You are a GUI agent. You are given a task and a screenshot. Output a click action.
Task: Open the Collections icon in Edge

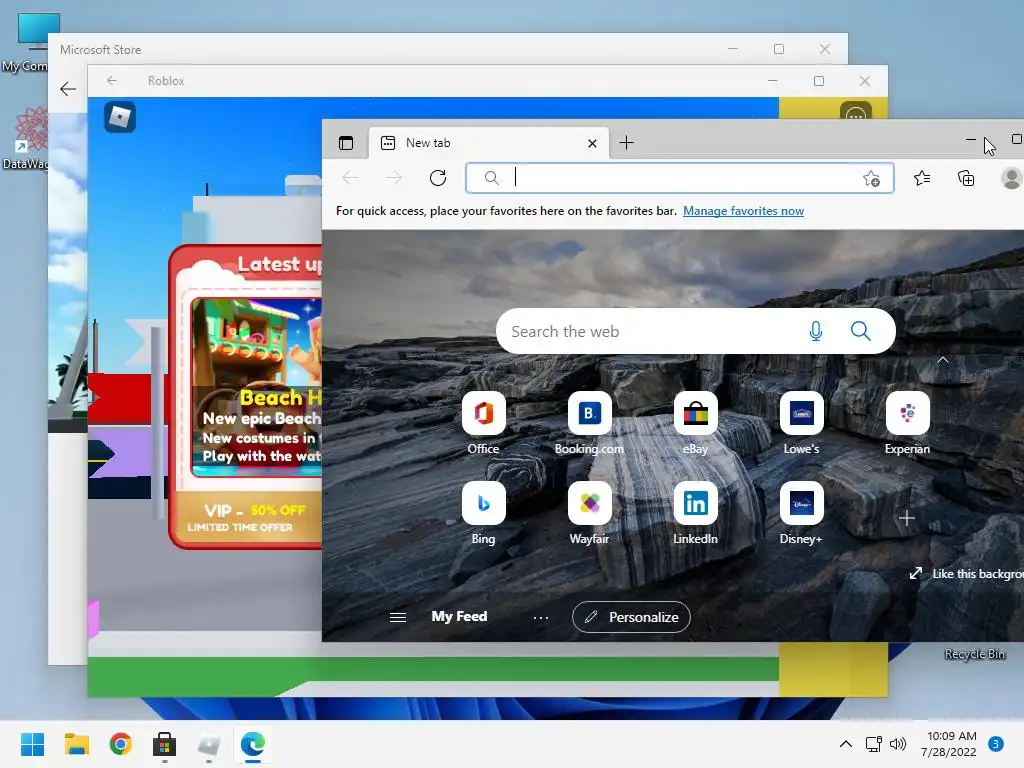tap(966, 178)
